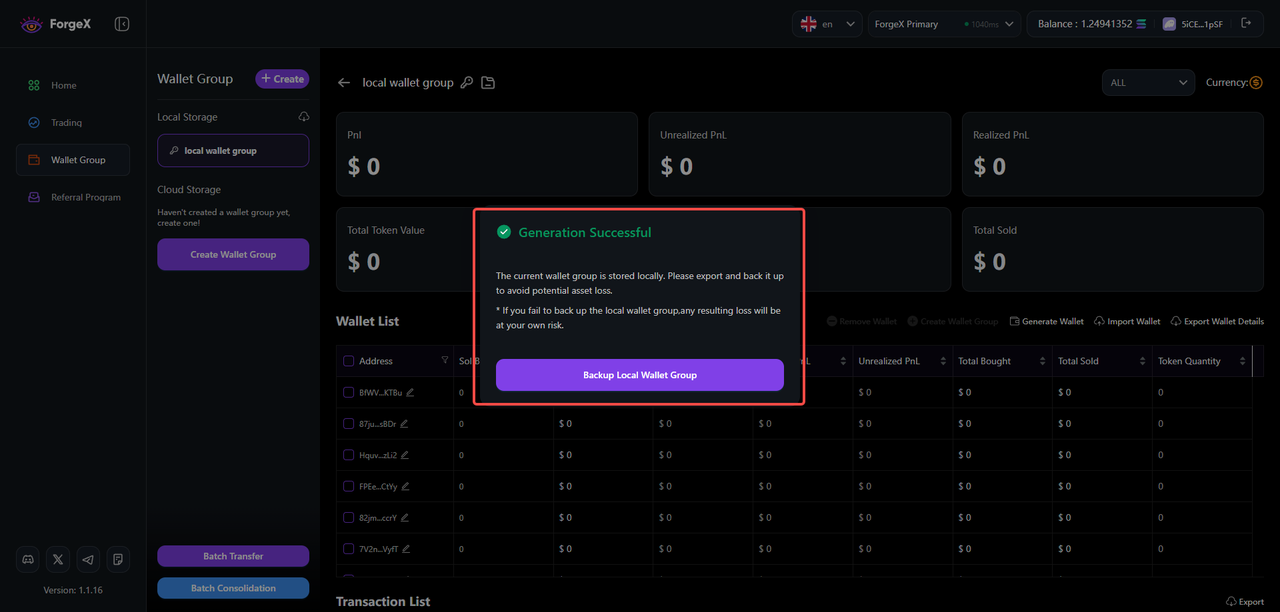The image size is (1280, 612).
Task: Sort by Total Sold column arrows
Action: point(1143,361)
